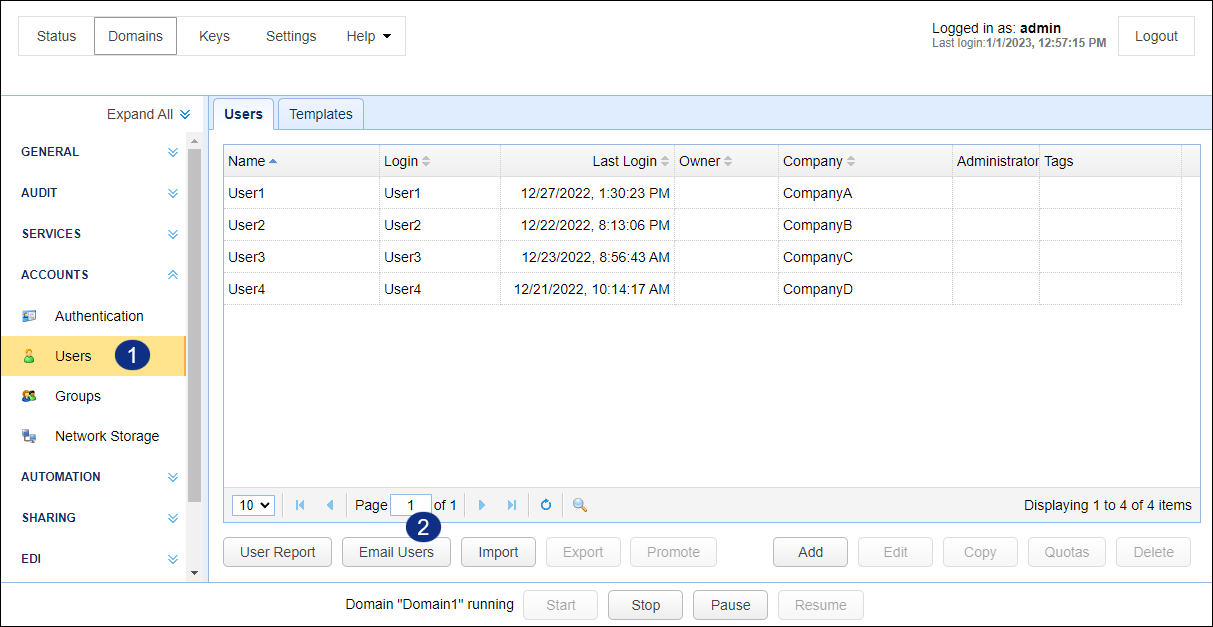Pause the Domain1 domain
1213x627 pixels.
point(731,605)
